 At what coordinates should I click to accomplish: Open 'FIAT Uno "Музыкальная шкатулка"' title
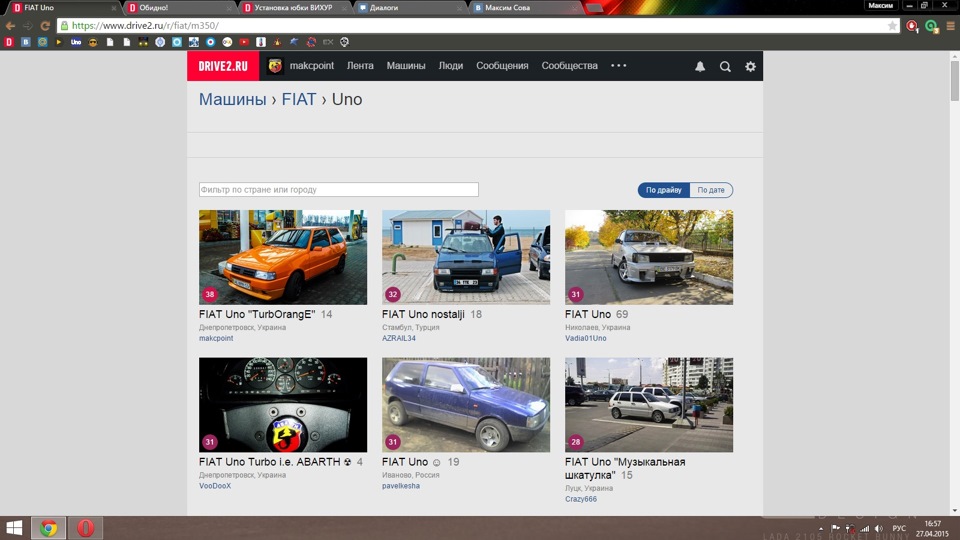click(625, 468)
